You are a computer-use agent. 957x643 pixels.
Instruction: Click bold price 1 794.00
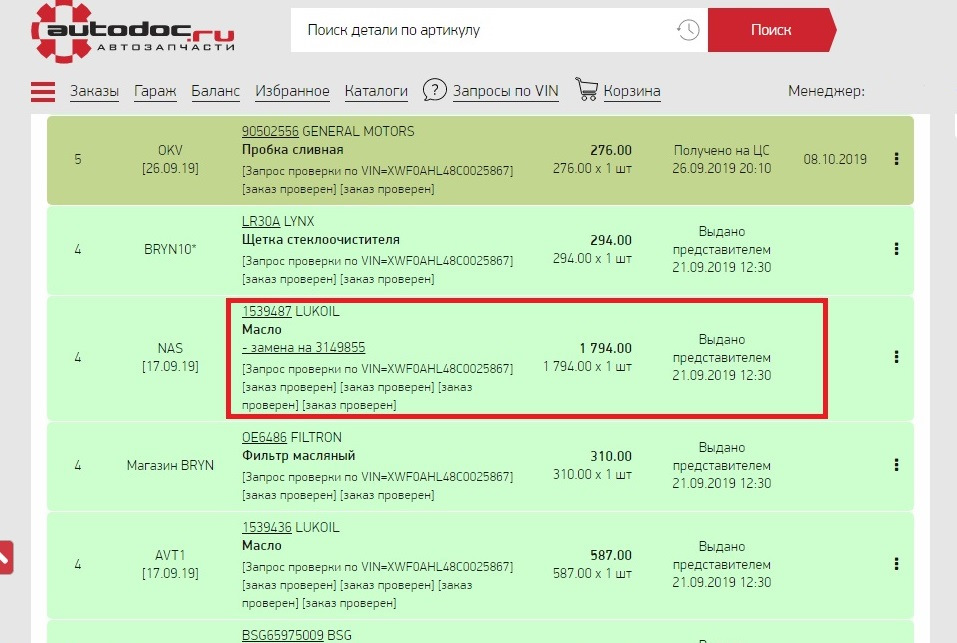click(605, 348)
